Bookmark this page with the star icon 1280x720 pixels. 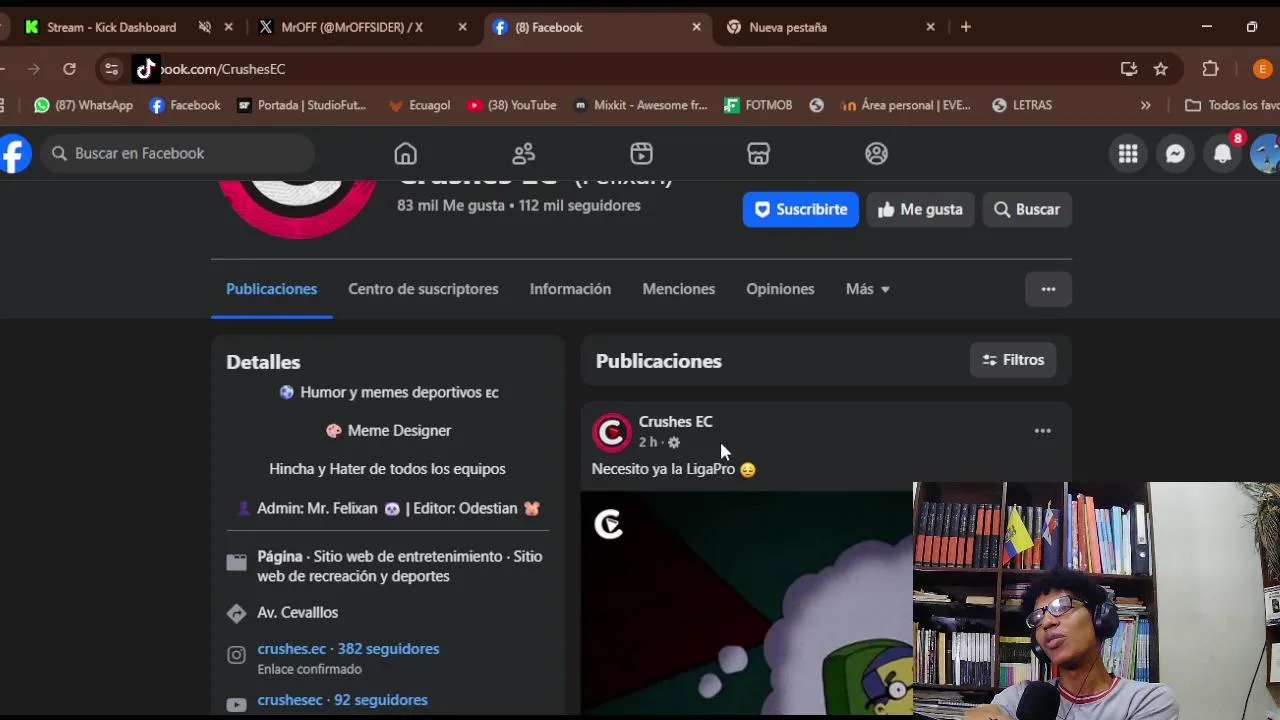1160,69
